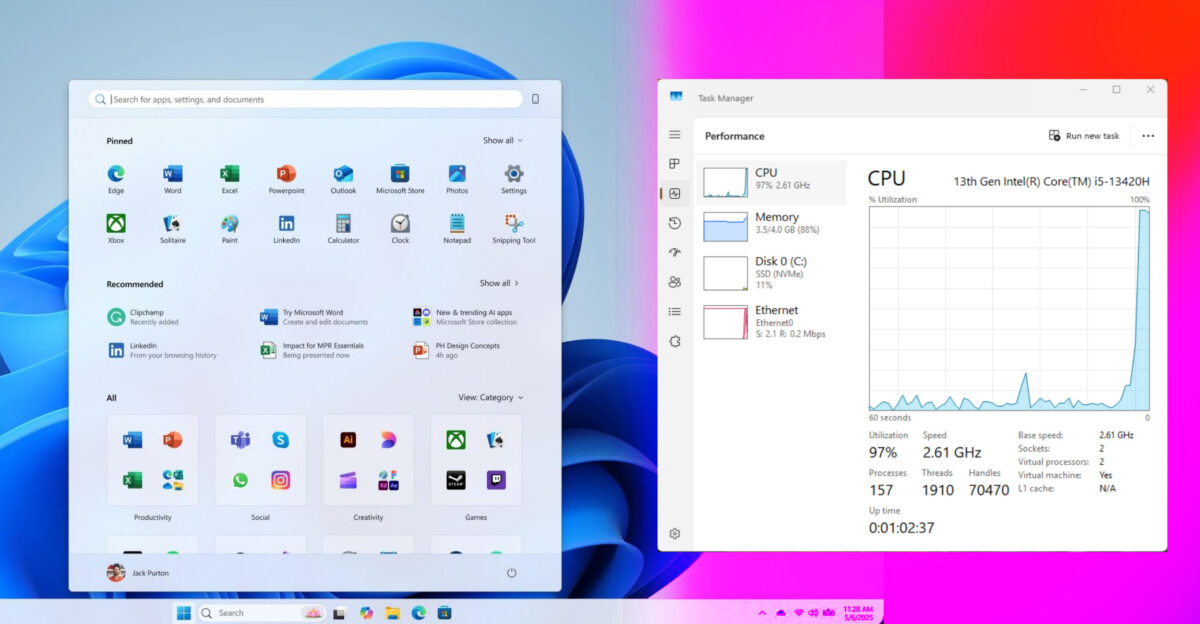This screenshot has height=624, width=1200.
Task: Select the Ethernet performance entry
Action: tap(771, 321)
